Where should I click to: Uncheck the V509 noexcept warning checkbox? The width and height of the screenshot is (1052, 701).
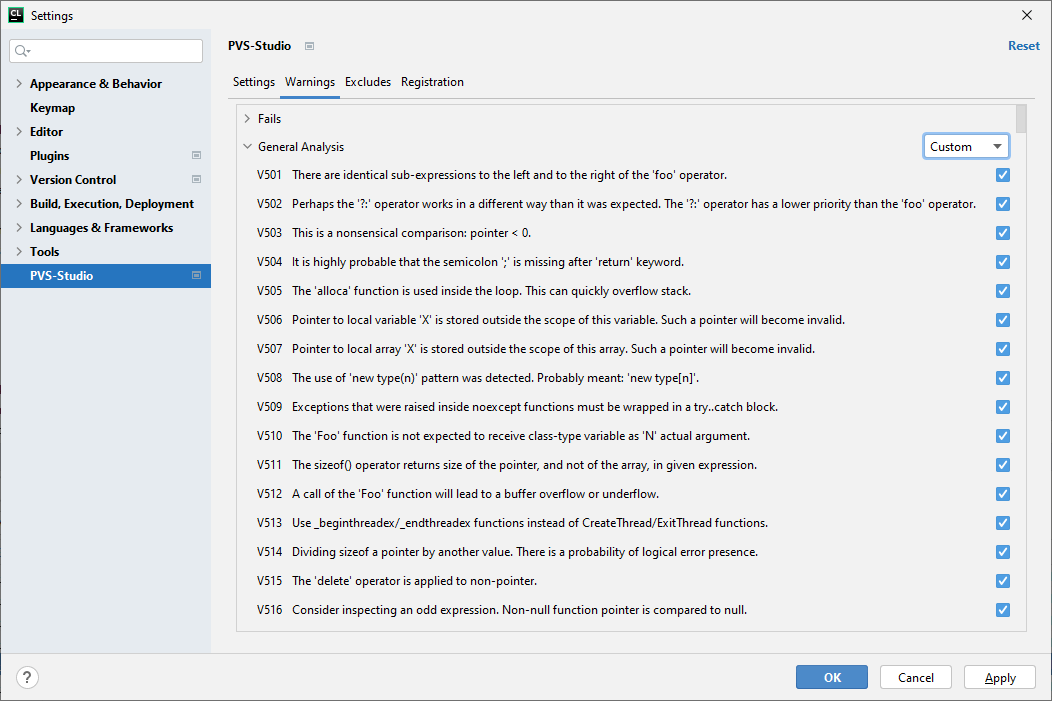(1003, 407)
